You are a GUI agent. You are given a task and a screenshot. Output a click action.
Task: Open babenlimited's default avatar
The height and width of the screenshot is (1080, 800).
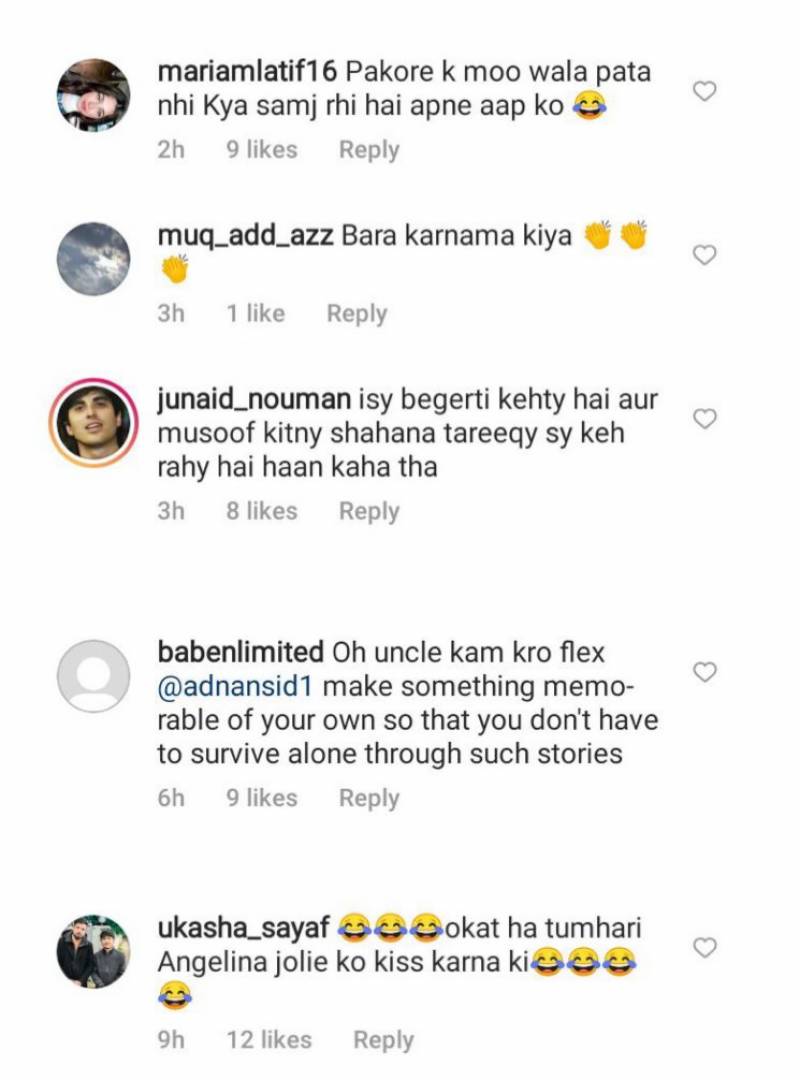point(93,675)
